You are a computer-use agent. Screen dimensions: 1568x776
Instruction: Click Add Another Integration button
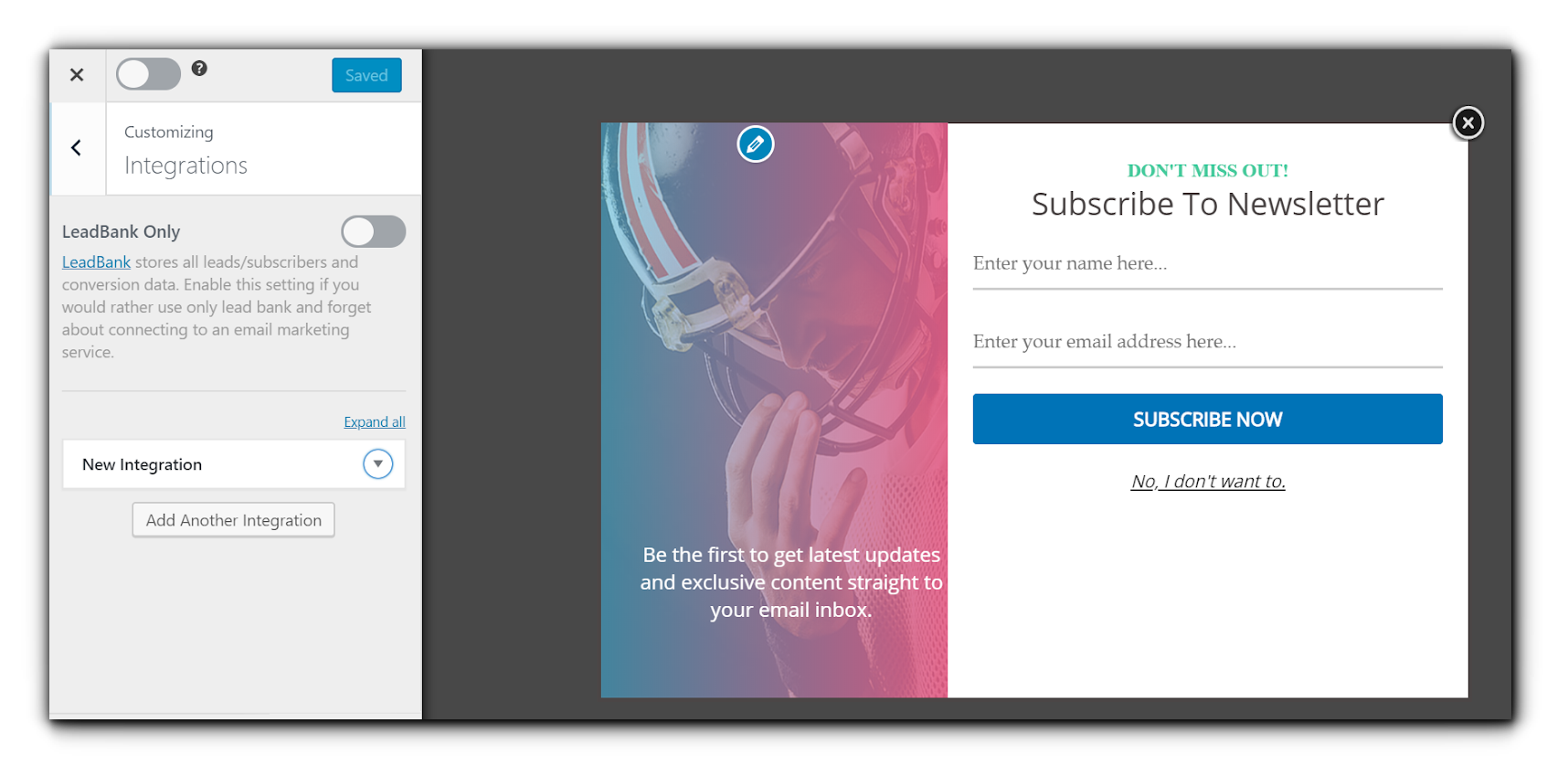234,520
